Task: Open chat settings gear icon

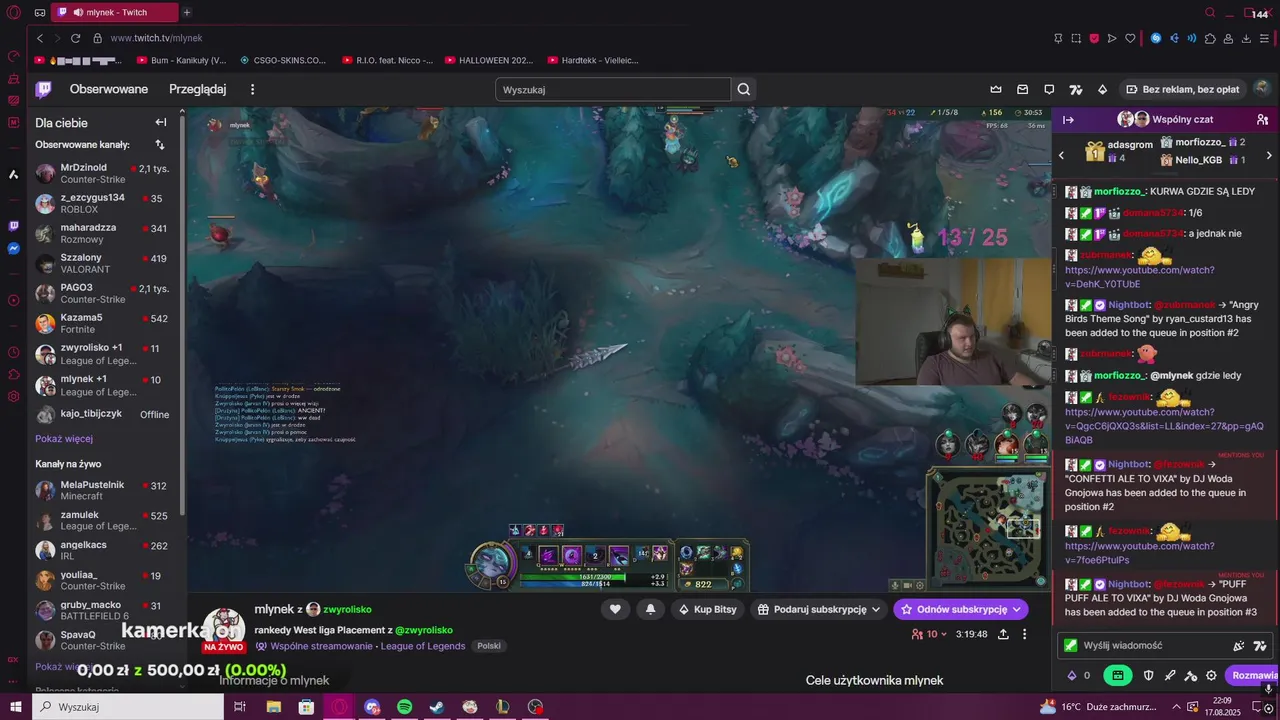Action: 1211,676
